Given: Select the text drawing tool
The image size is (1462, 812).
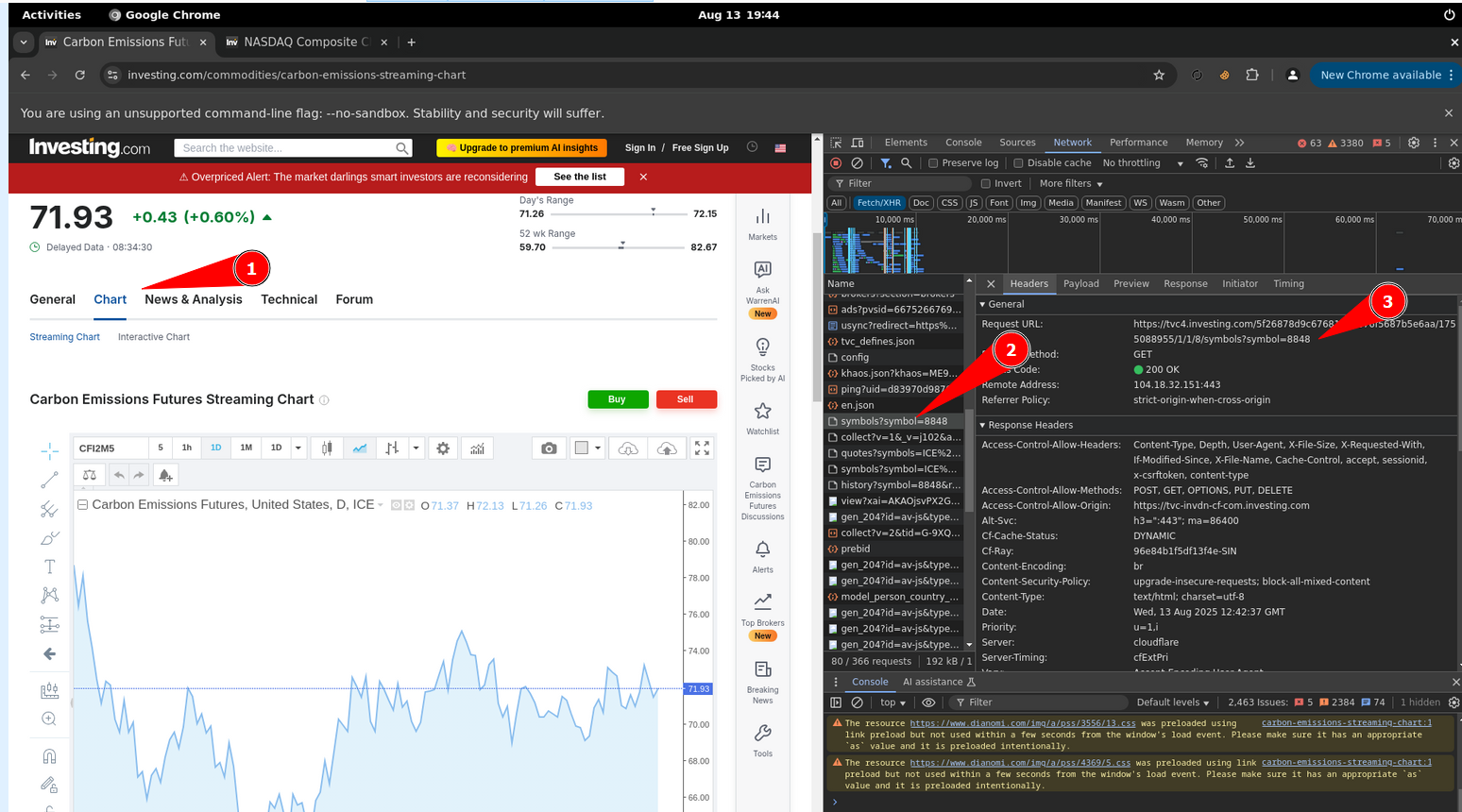Looking at the screenshot, I should click(x=49, y=567).
